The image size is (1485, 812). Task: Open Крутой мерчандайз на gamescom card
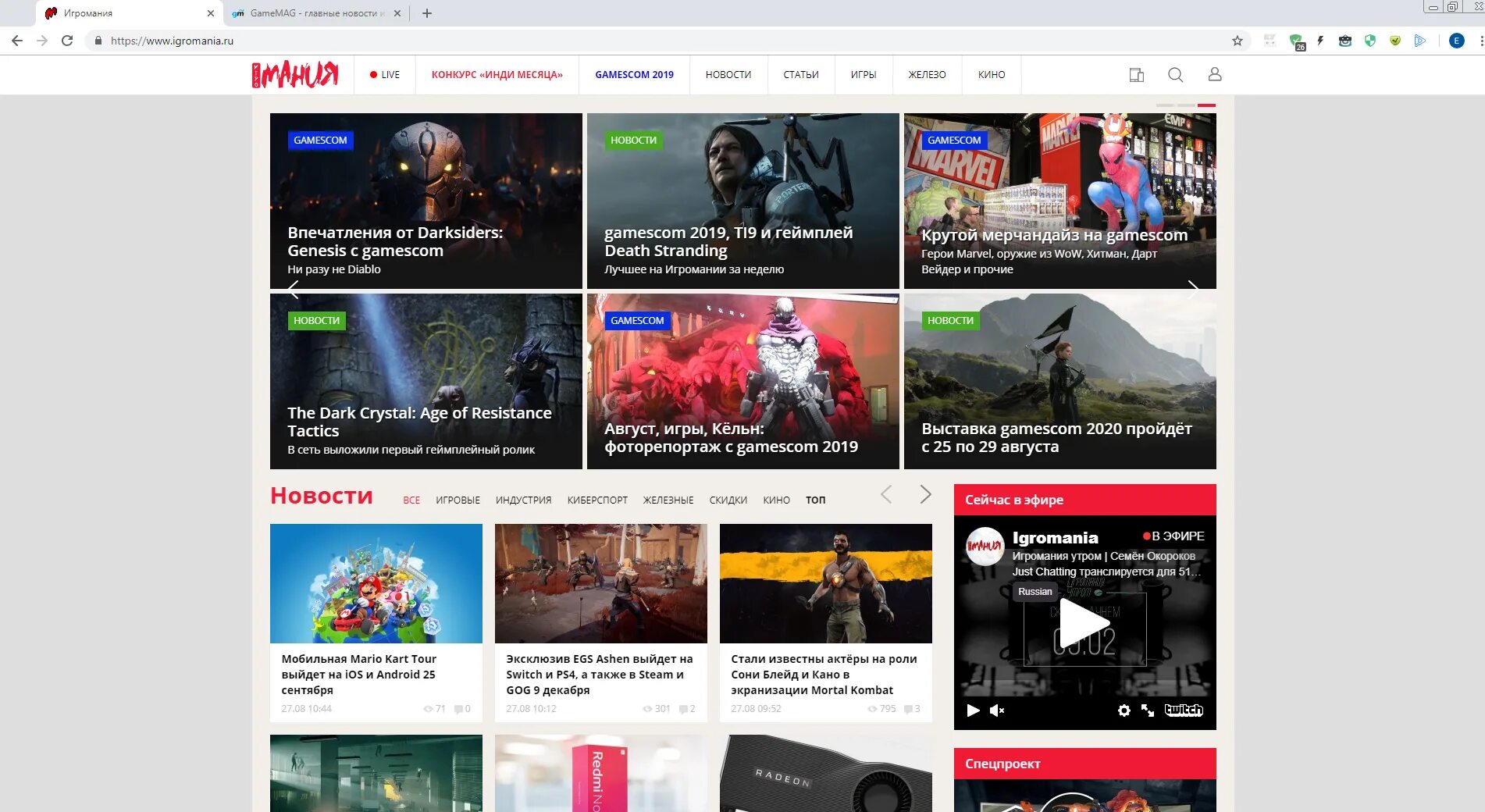(1060, 201)
